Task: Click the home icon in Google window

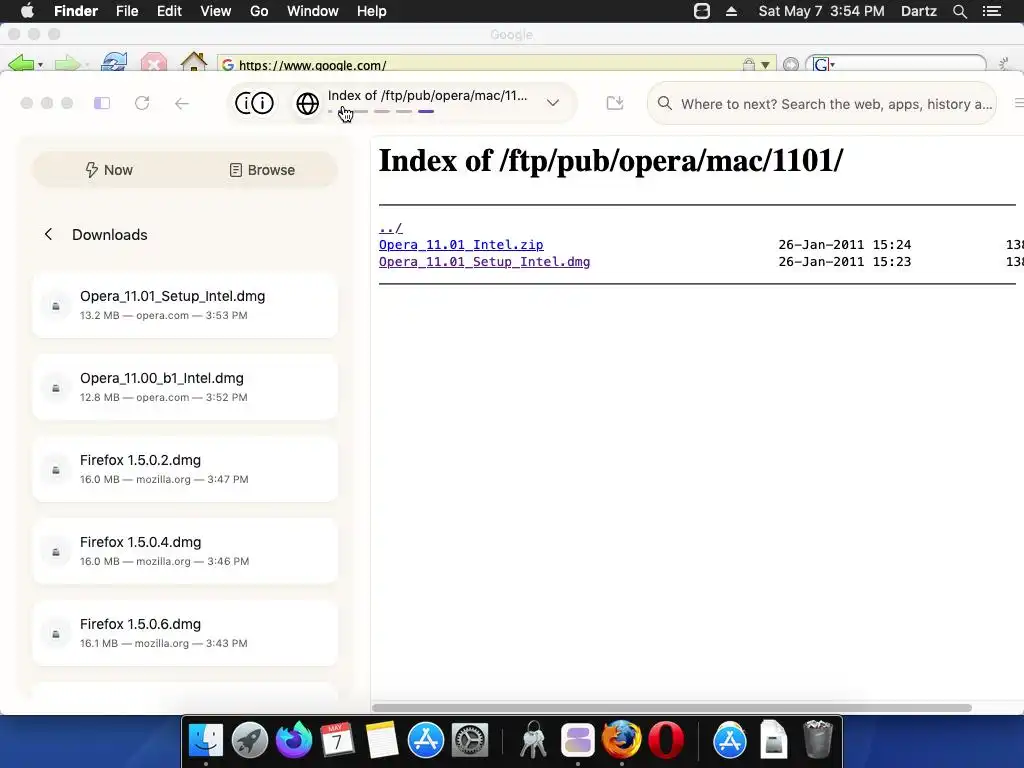Action: click(194, 62)
